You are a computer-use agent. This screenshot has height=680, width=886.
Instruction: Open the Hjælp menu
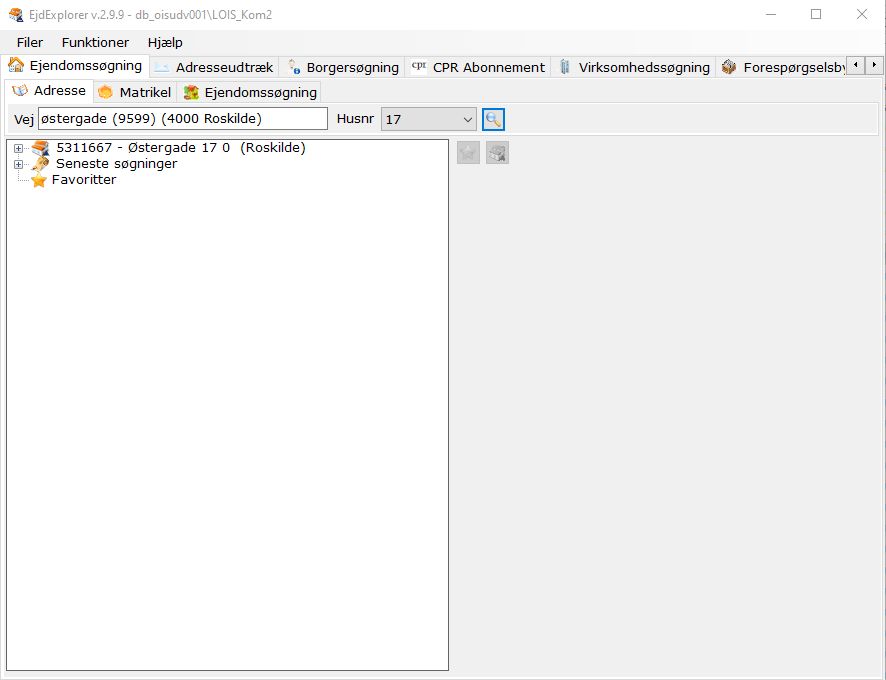point(165,43)
